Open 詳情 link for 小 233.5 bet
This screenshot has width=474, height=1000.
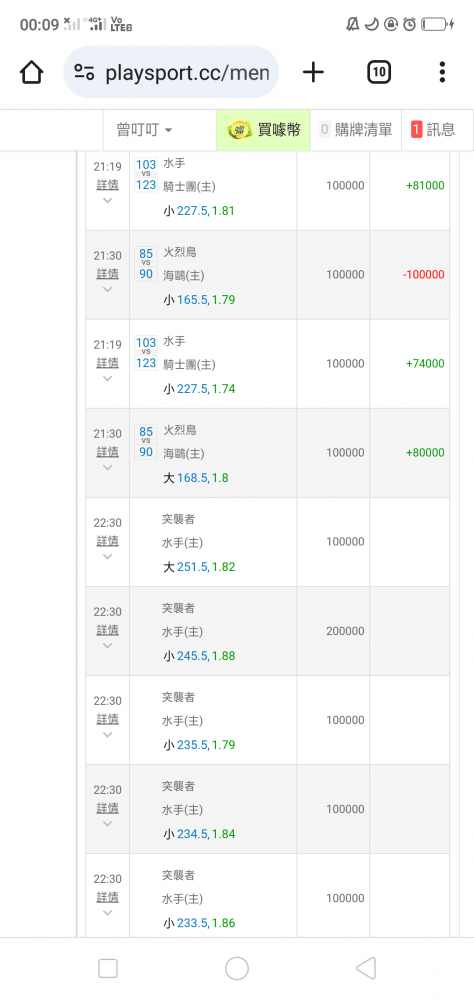coord(107,897)
